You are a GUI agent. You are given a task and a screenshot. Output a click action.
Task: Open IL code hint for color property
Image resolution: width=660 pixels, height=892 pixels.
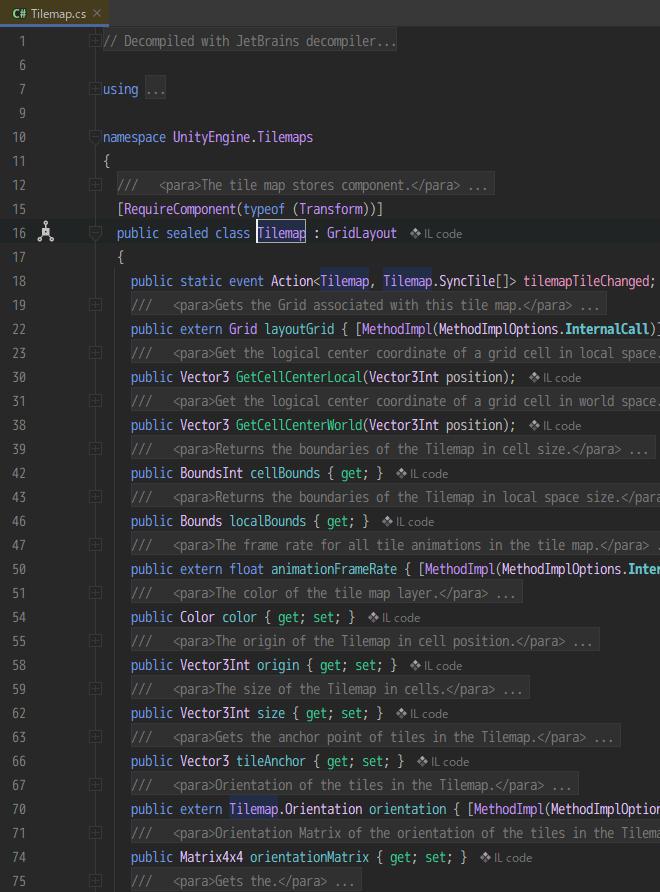[394, 618]
